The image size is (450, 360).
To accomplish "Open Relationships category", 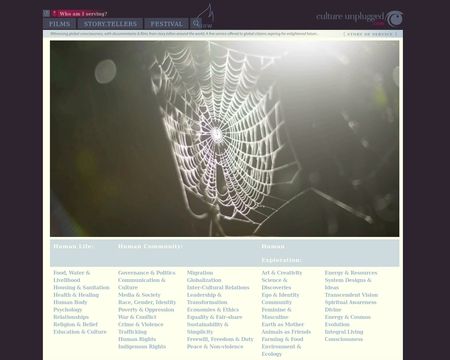I will (71, 317).
